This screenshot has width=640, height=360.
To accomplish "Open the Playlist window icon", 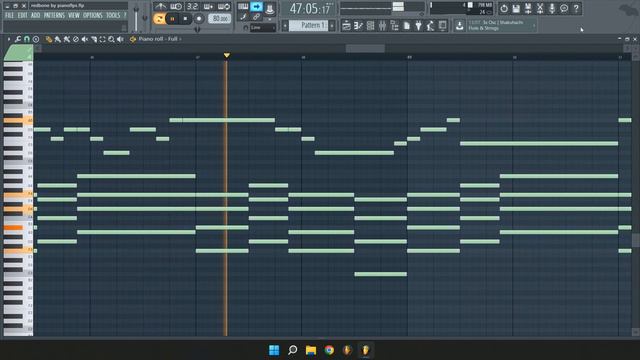I will coord(347,26).
